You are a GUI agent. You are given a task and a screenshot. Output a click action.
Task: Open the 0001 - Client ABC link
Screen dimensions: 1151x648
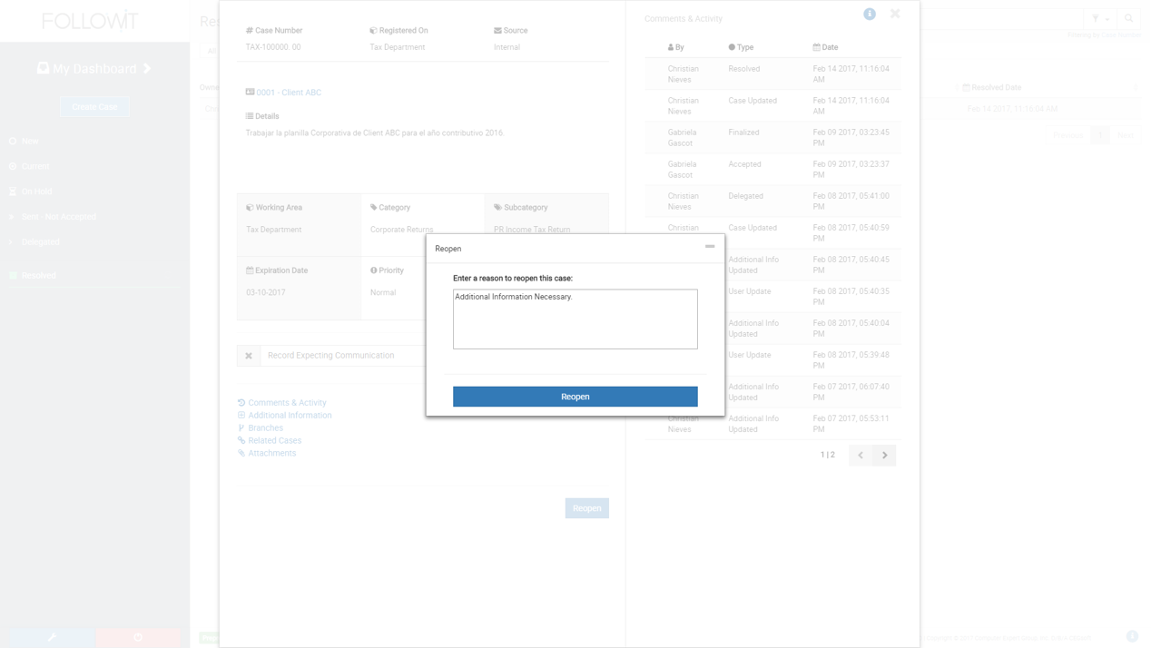(290, 90)
